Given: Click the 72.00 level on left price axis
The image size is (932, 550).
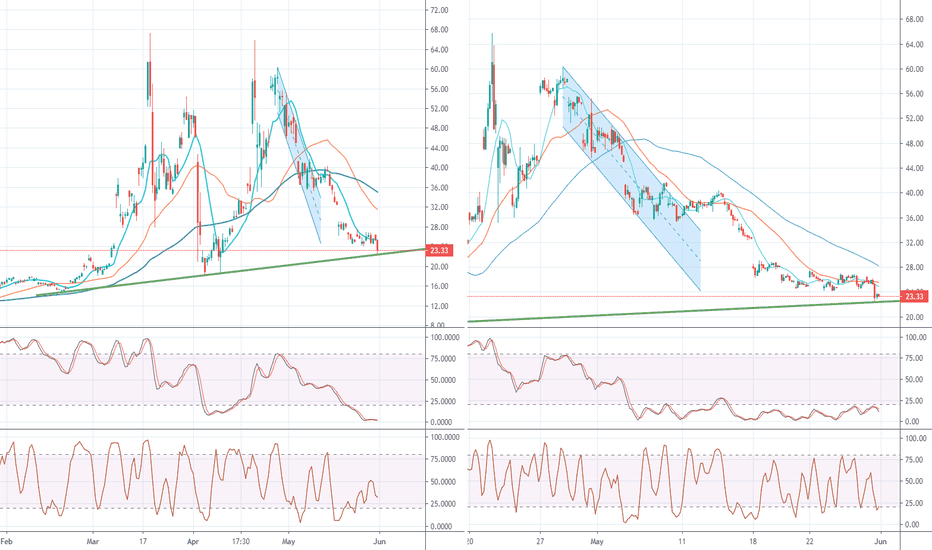Looking at the screenshot, I should pyautogui.click(x=439, y=10).
